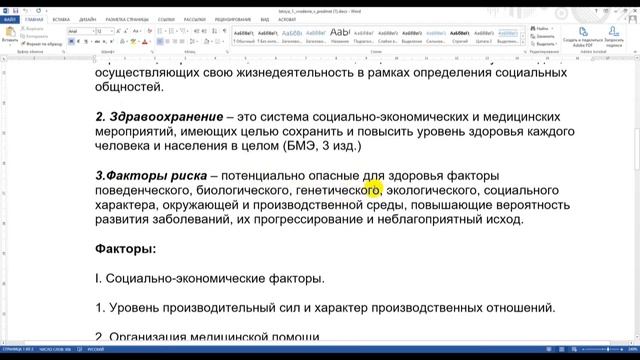Screen dimensions: 640x360
Task: Apply the yellow text highlight color
Action: [133, 42]
